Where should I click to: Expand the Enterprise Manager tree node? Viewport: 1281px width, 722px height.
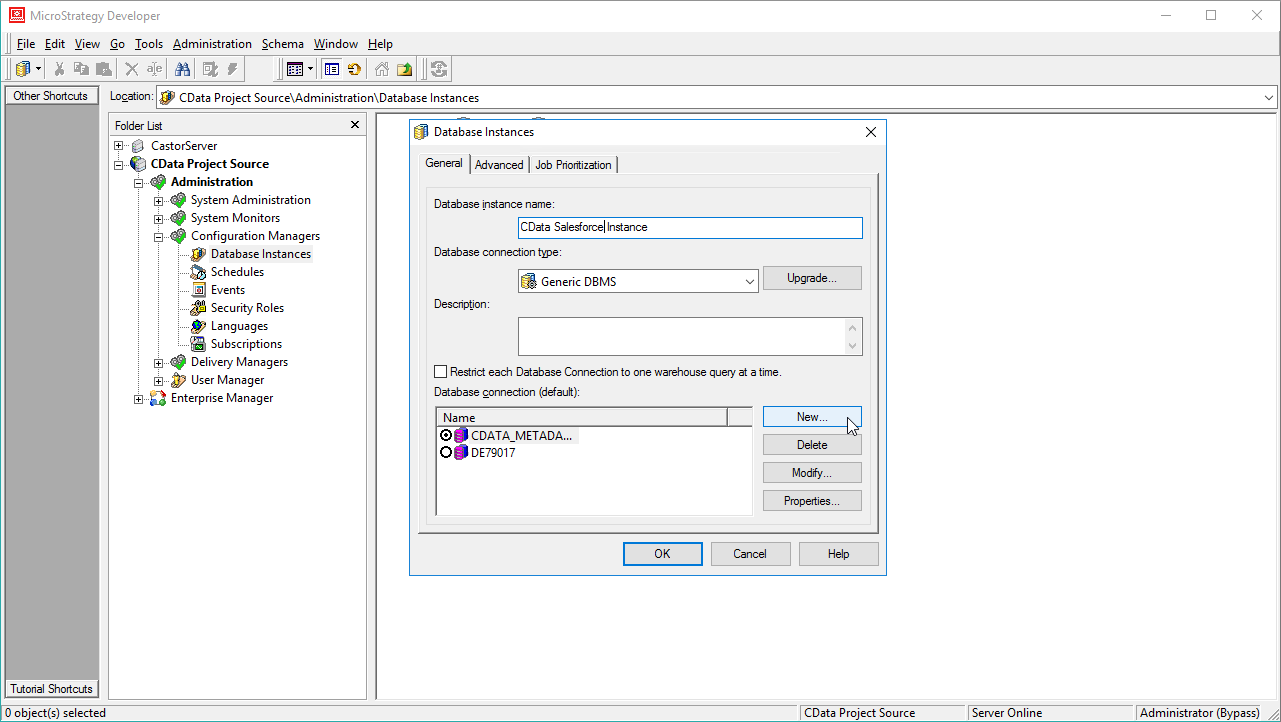point(139,399)
